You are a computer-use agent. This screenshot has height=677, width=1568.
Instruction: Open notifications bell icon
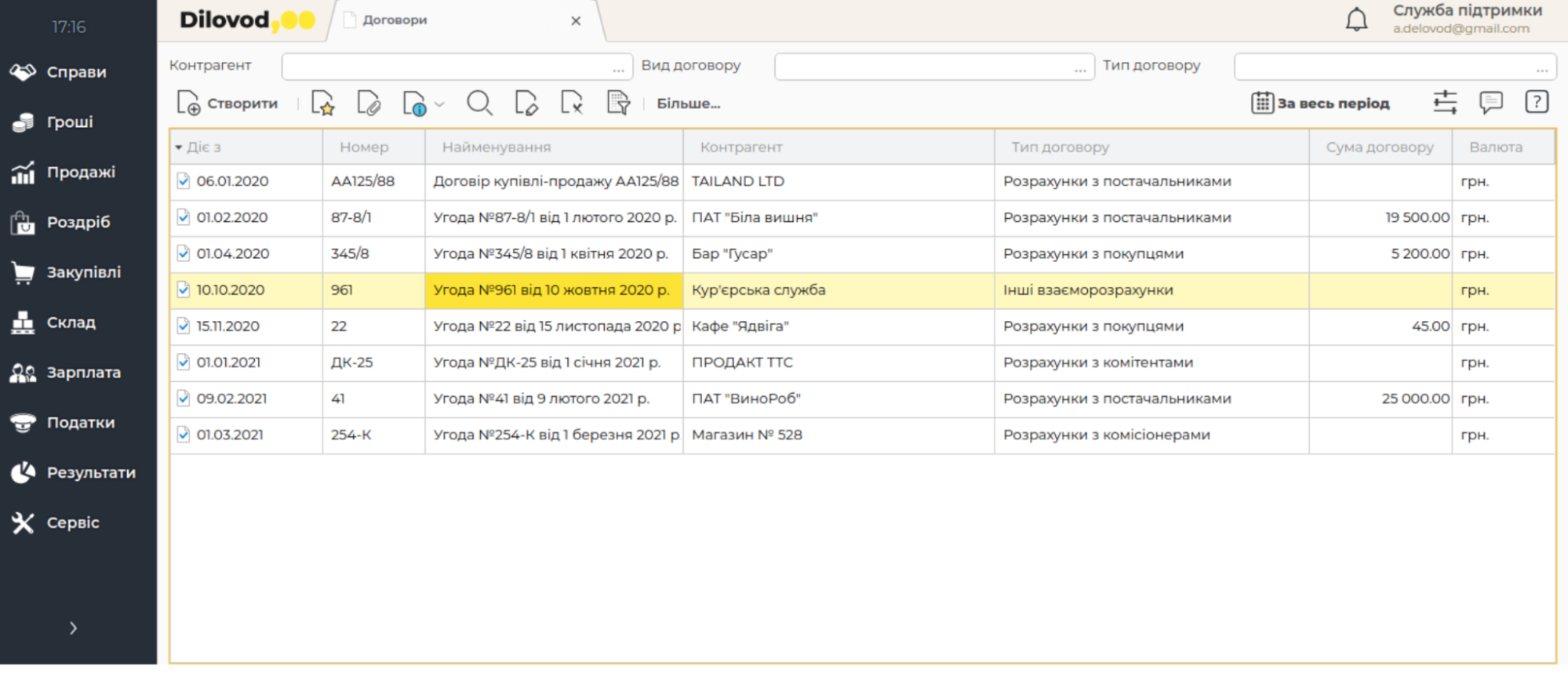pos(1356,20)
